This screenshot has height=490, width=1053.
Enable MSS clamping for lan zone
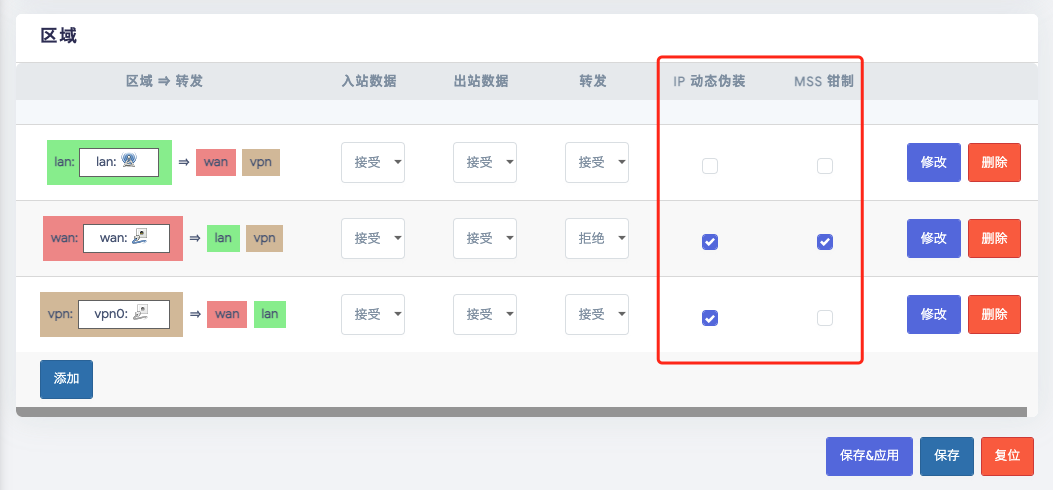(825, 166)
